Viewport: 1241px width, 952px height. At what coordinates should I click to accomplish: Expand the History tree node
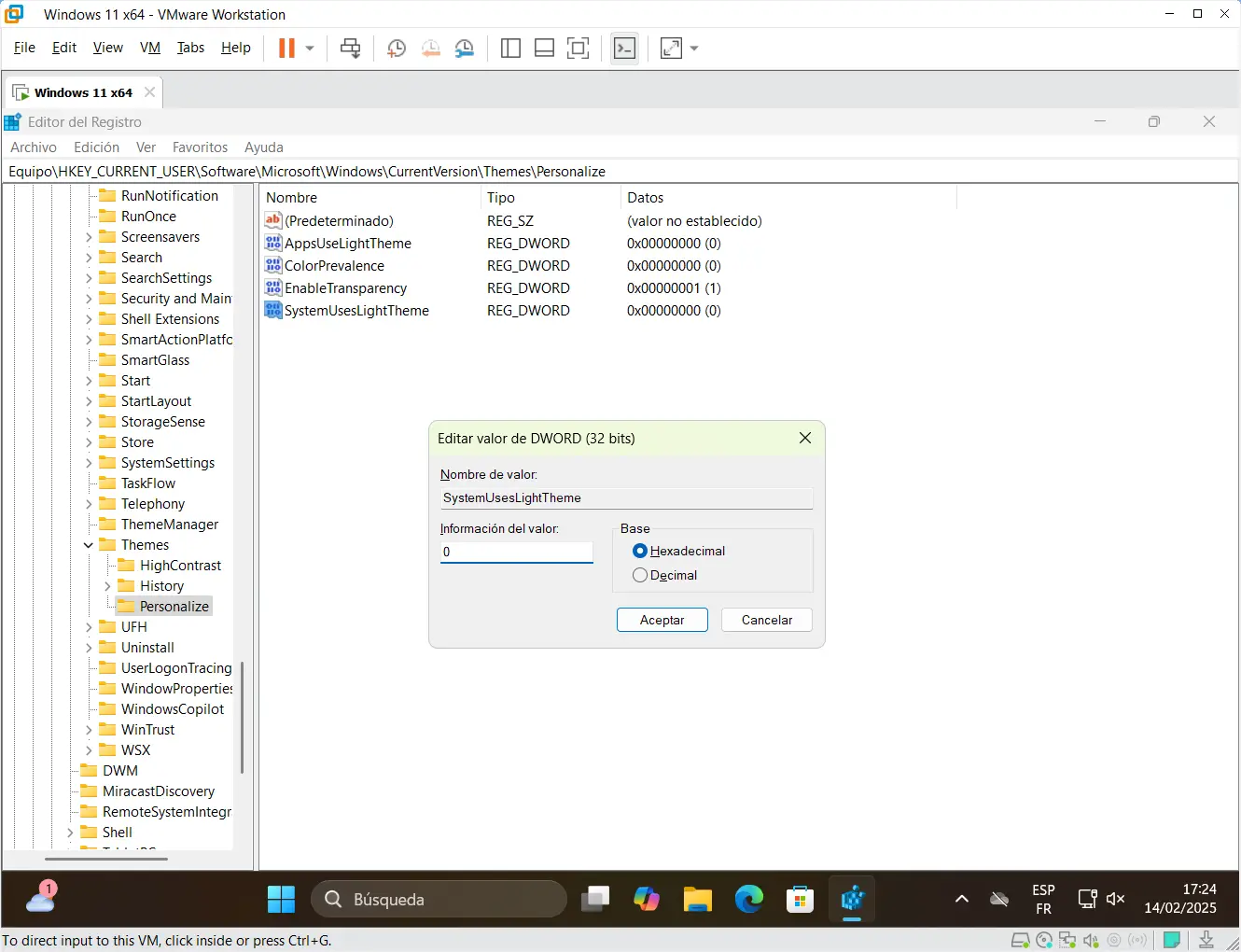pyautogui.click(x=107, y=586)
